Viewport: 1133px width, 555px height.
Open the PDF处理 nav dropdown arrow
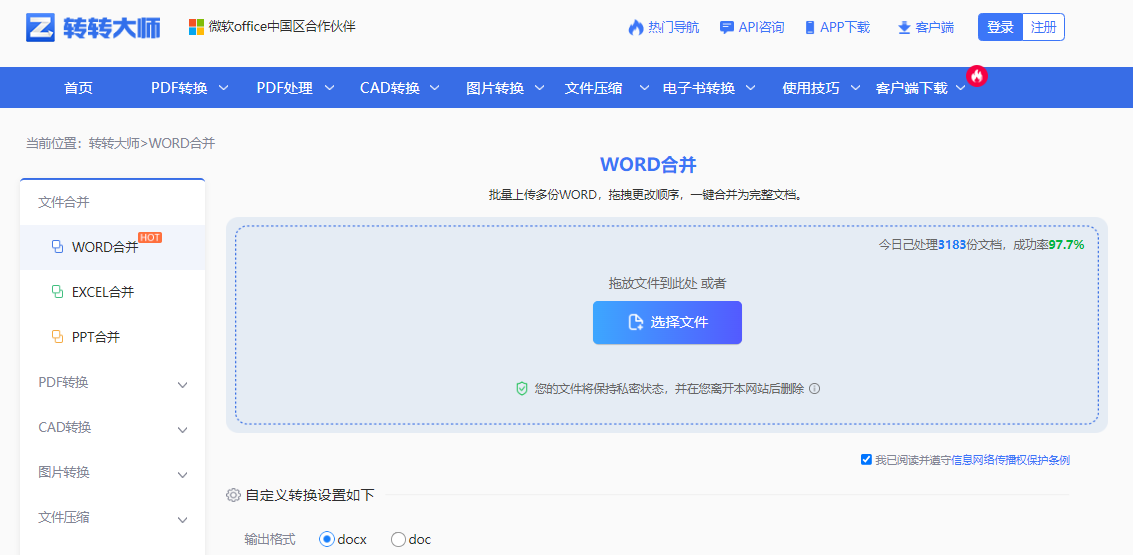(x=329, y=88)
